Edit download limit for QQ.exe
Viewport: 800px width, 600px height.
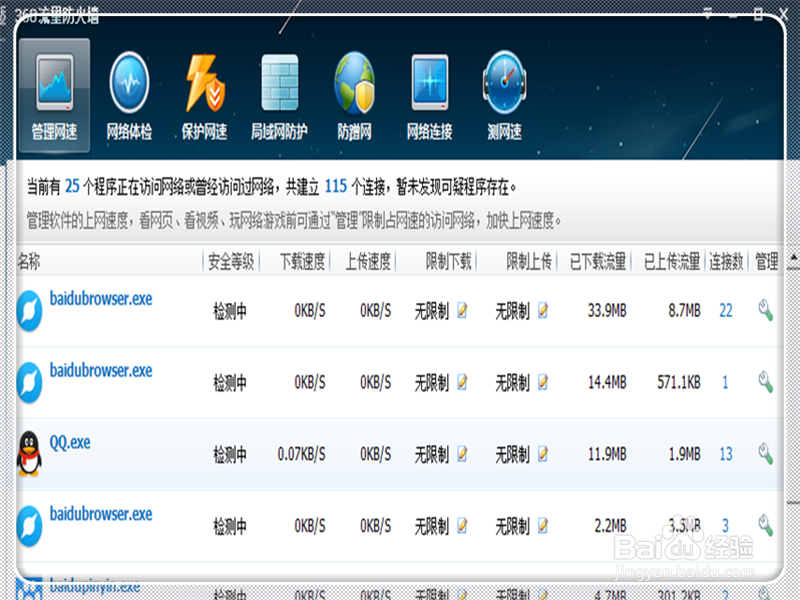point(462,454)
